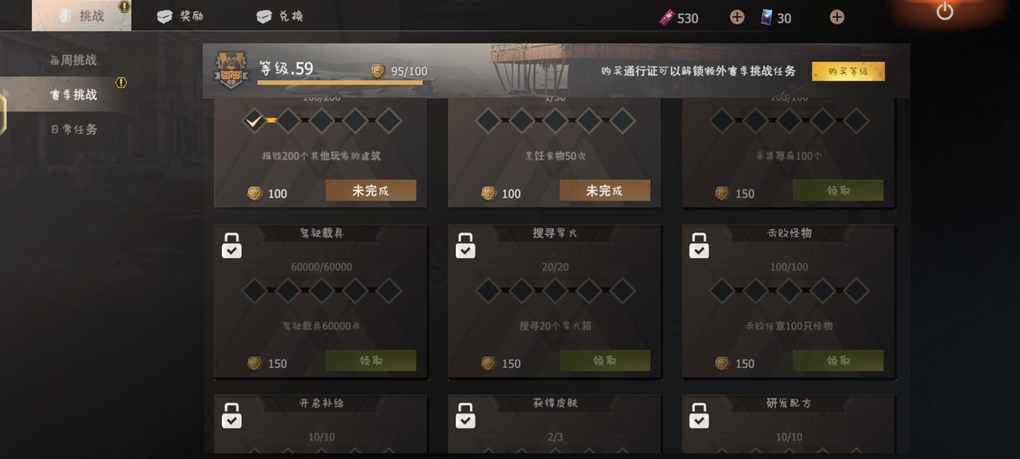Tap the checked first diamond stage marker
Screen dimensions: 1020x459
[254, 120]
